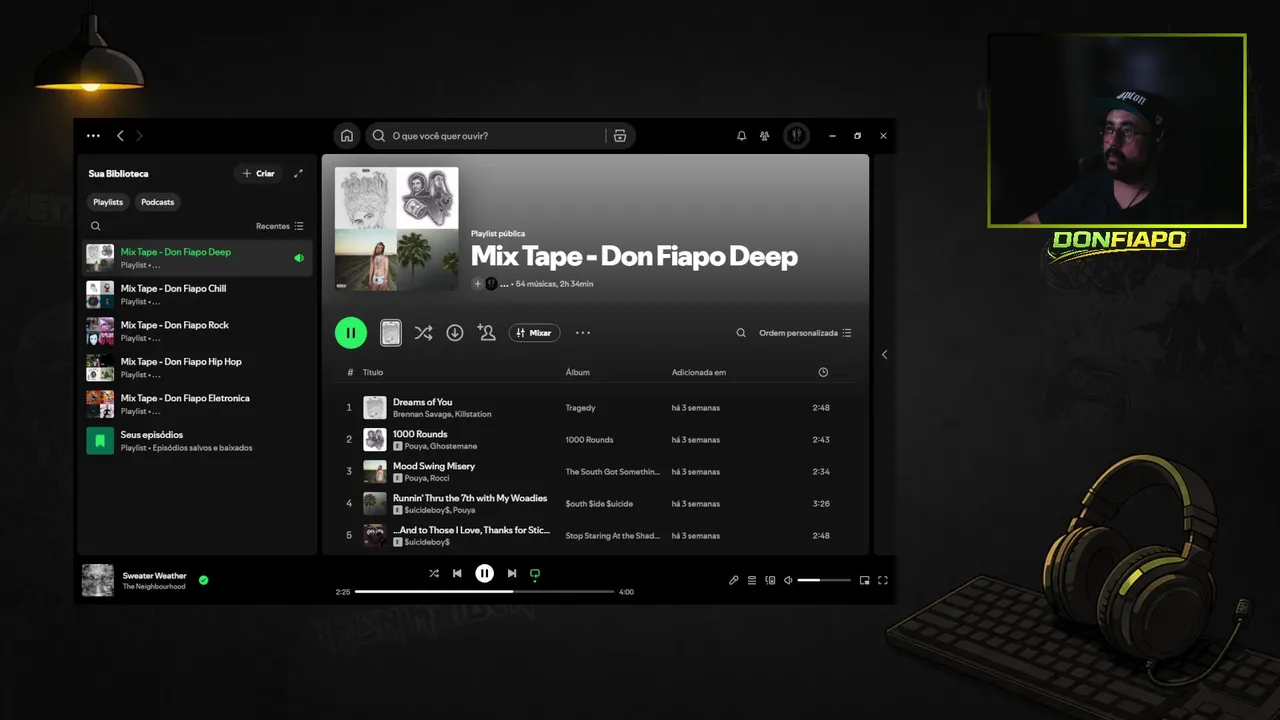Mute volume via speaker icon
1280x720 pixels.
point(788,580)
